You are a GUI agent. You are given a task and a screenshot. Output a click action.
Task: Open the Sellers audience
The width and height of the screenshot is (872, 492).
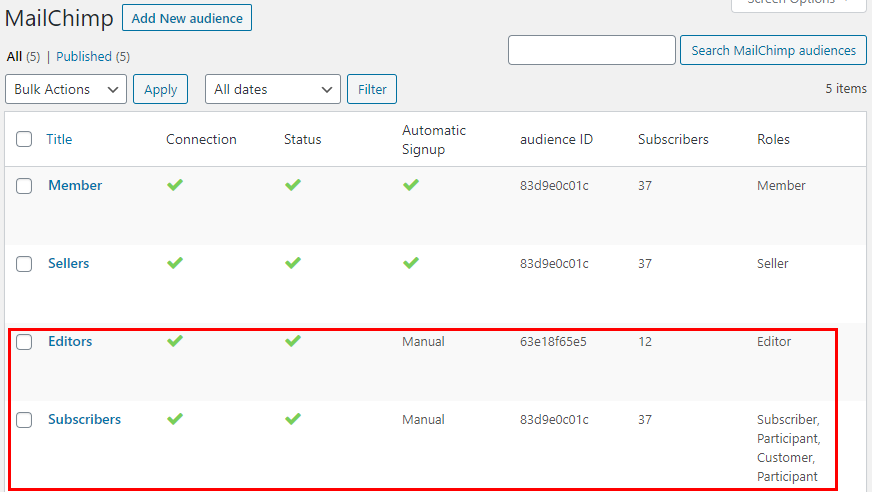pyautogui.click(x=68, y=263)
